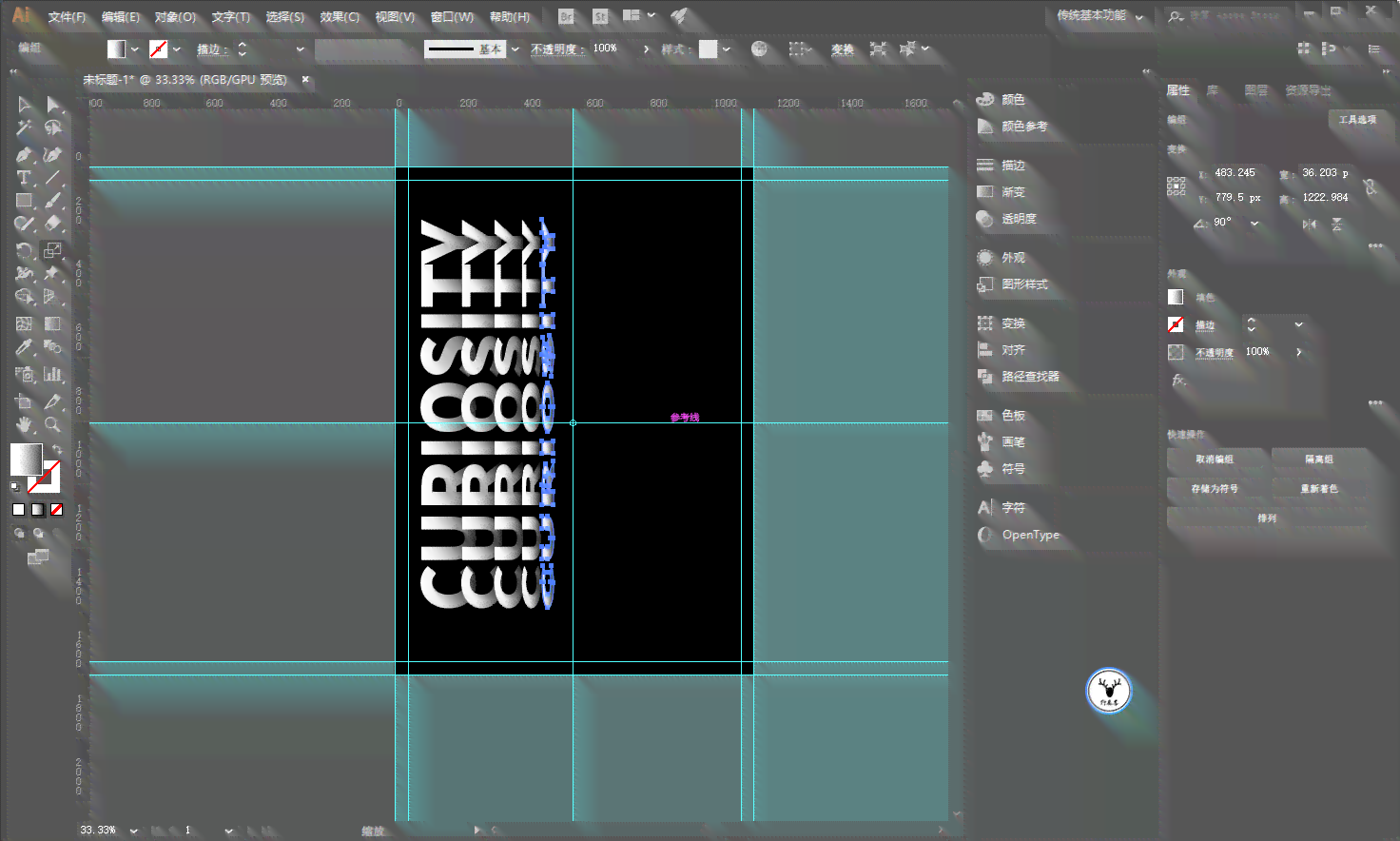The height and width of the screenshot is (841, 1400).
Task: Click the 重新着色 recolor button
Action: pos(1319,489)
